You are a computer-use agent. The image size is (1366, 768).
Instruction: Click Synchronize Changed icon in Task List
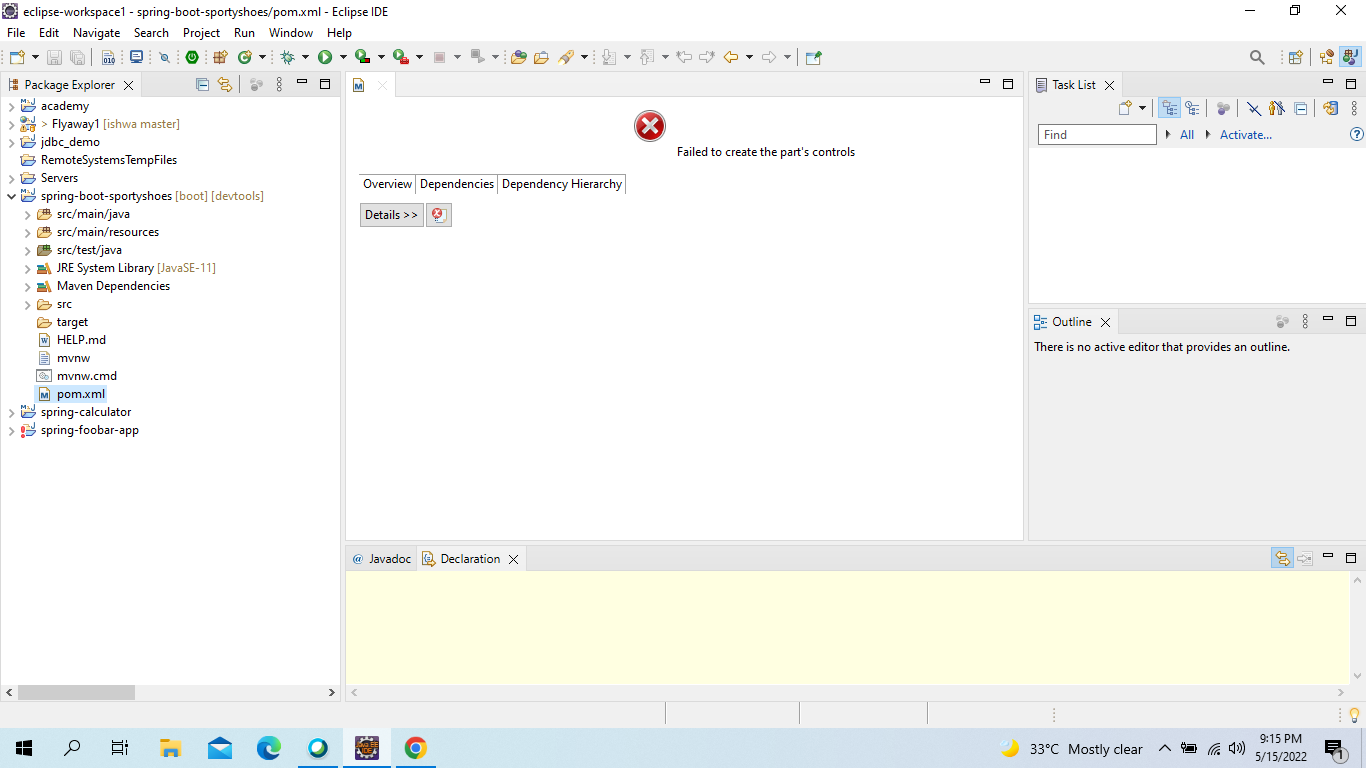point(1330,108)
